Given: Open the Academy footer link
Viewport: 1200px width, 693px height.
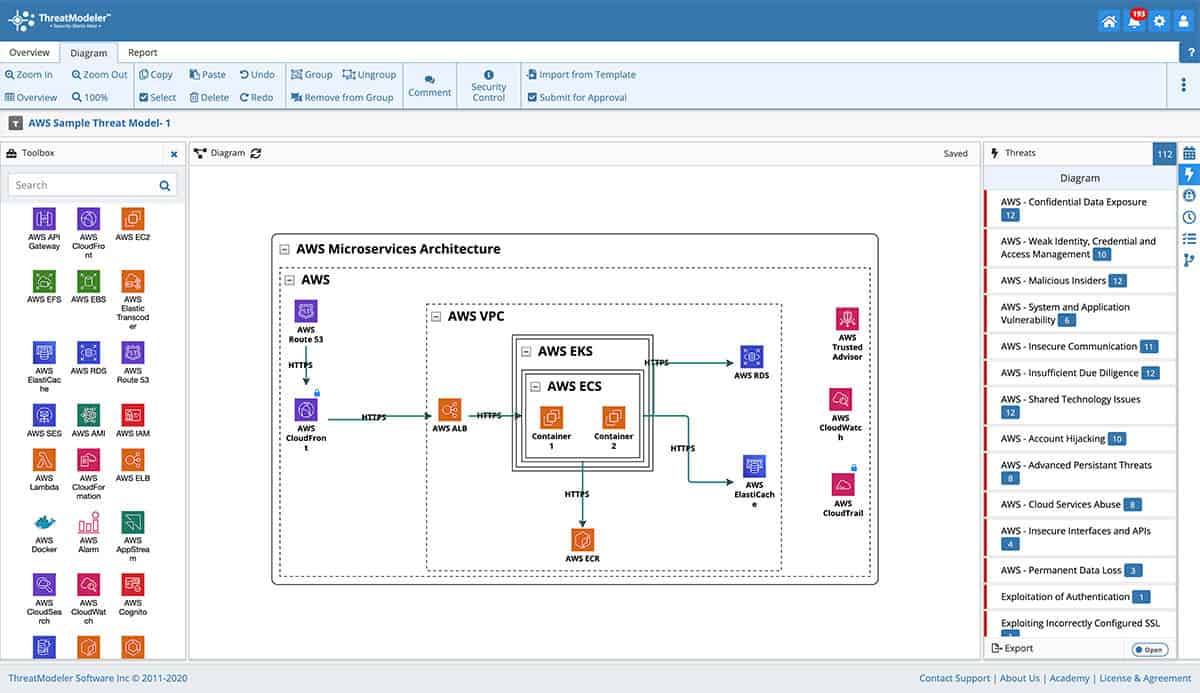Looking at the screenshot, I should [x=1069, y=678].
